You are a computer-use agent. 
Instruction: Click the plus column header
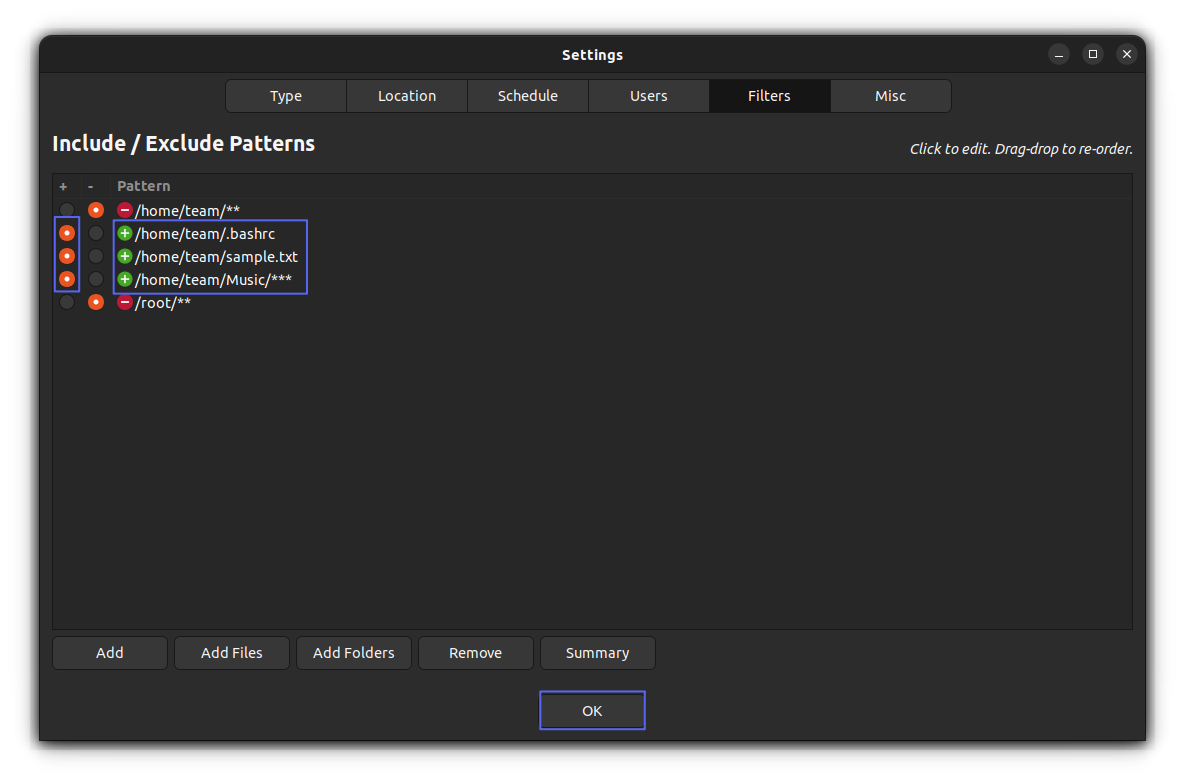tap(63, 186)
